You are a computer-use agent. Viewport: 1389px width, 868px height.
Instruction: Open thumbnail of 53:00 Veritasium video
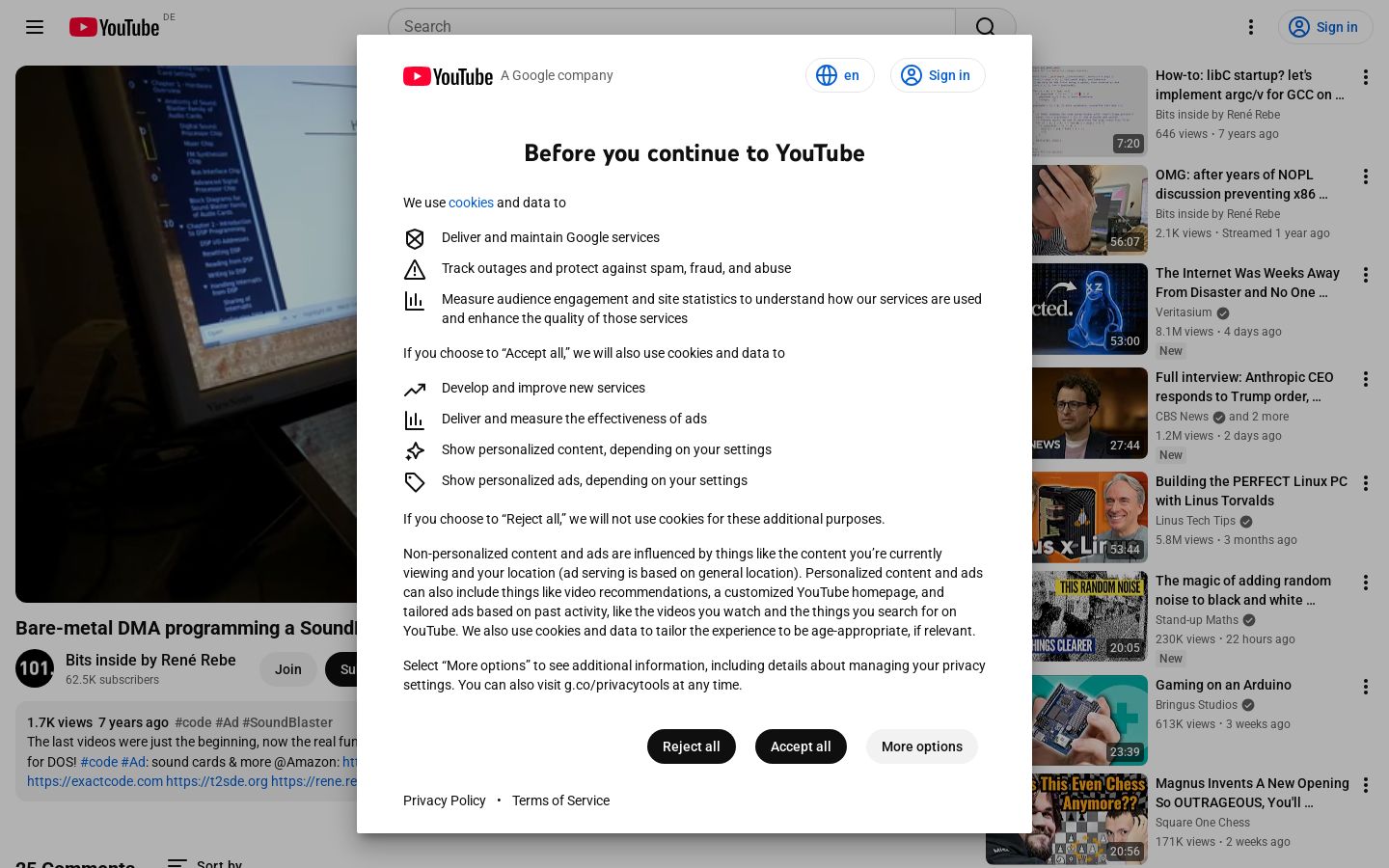[1090, 309]
